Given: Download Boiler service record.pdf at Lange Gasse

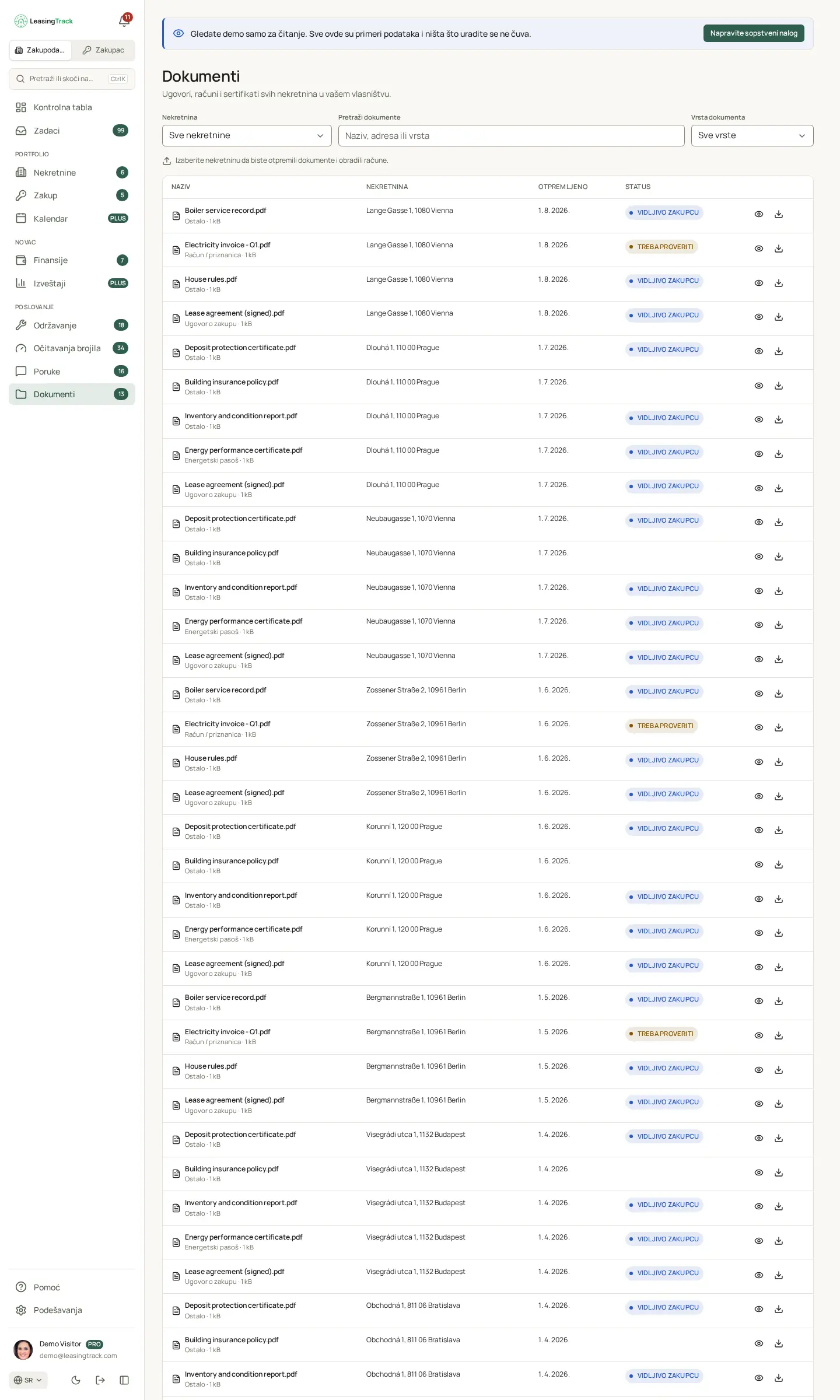Looking at the screenshot, I should 778,214.
